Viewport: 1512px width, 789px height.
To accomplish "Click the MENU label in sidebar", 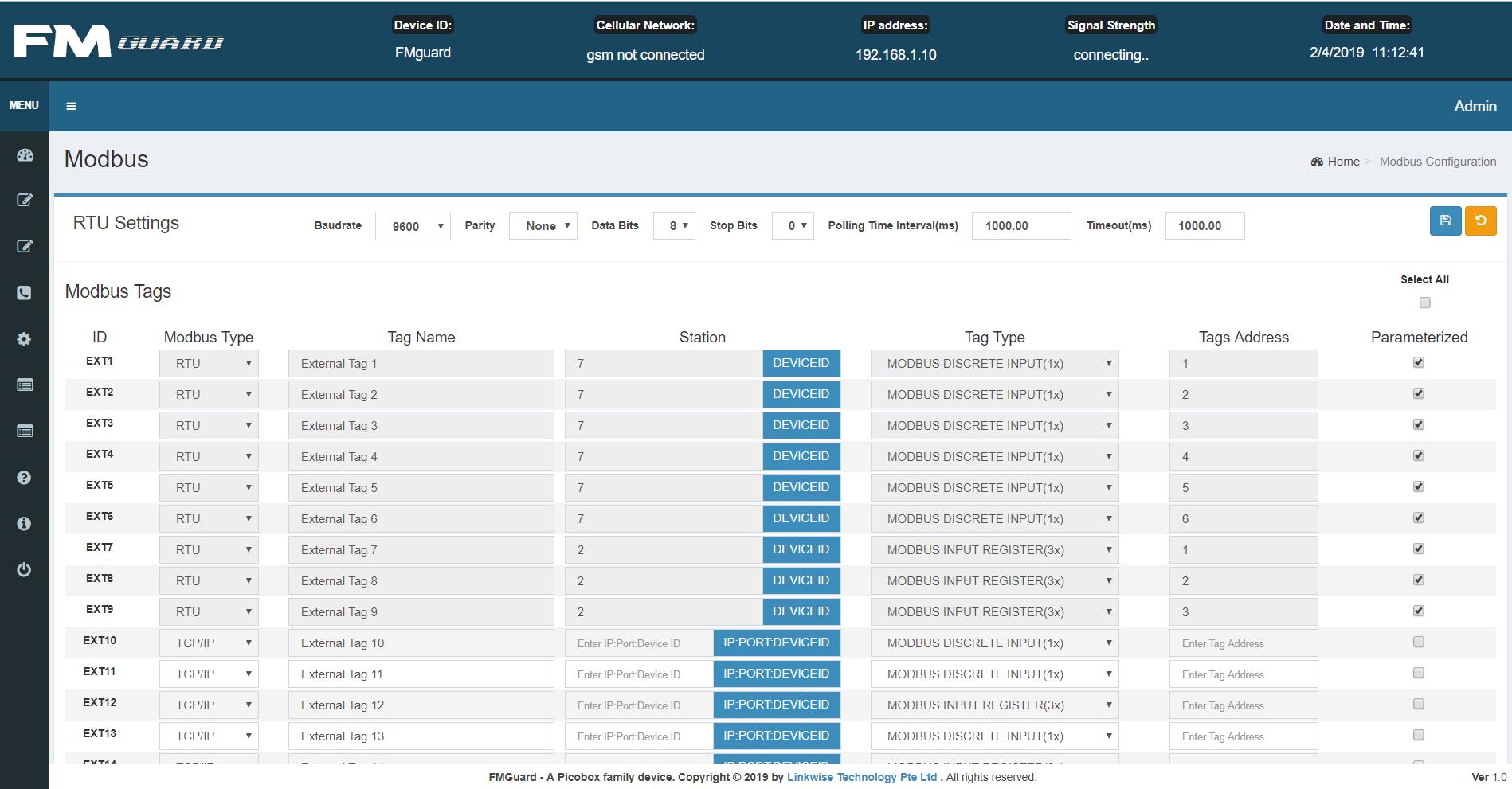I will (24, 105).
